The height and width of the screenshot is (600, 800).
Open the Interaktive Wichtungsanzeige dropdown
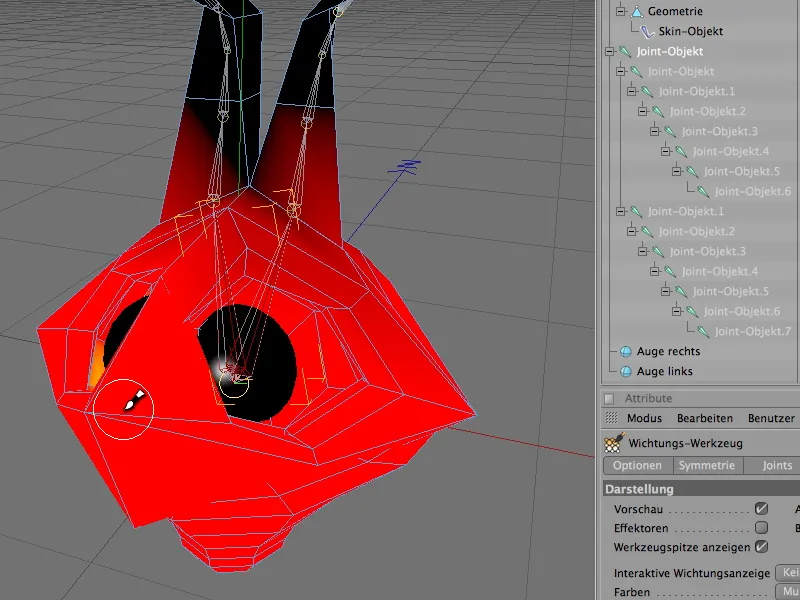[x=788, y=572]
